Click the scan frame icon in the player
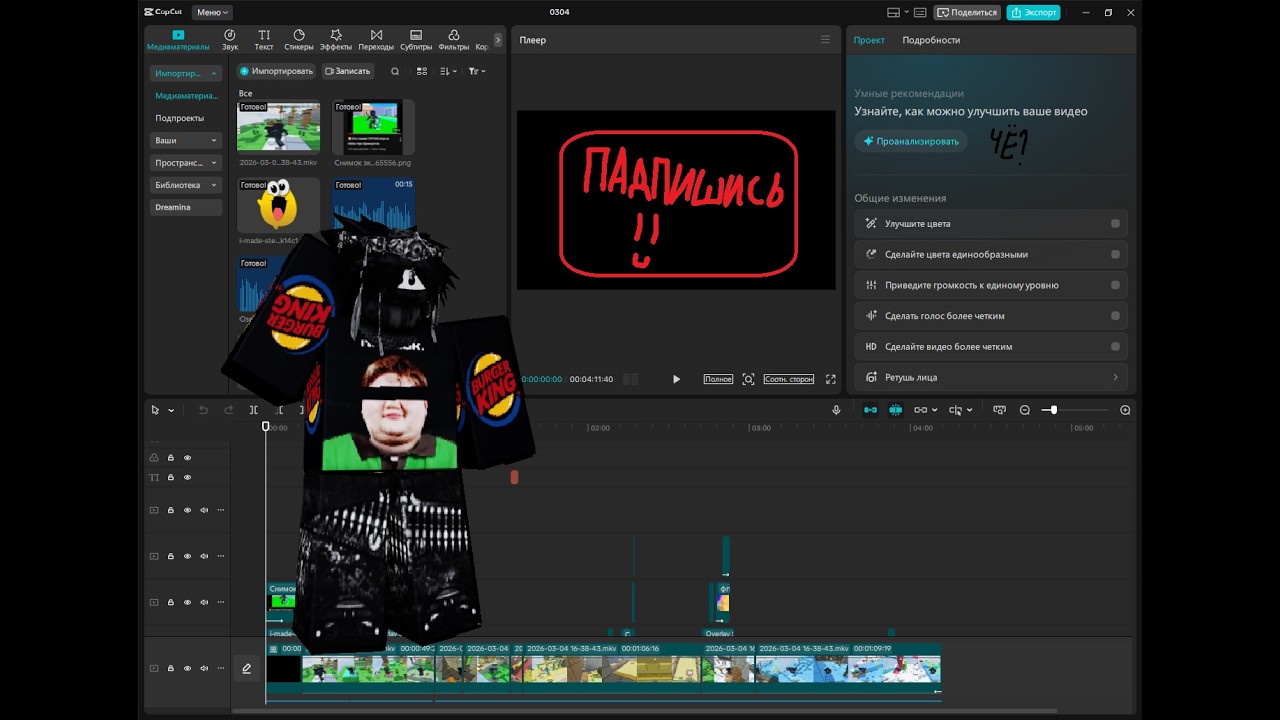 tap(748, 379)
